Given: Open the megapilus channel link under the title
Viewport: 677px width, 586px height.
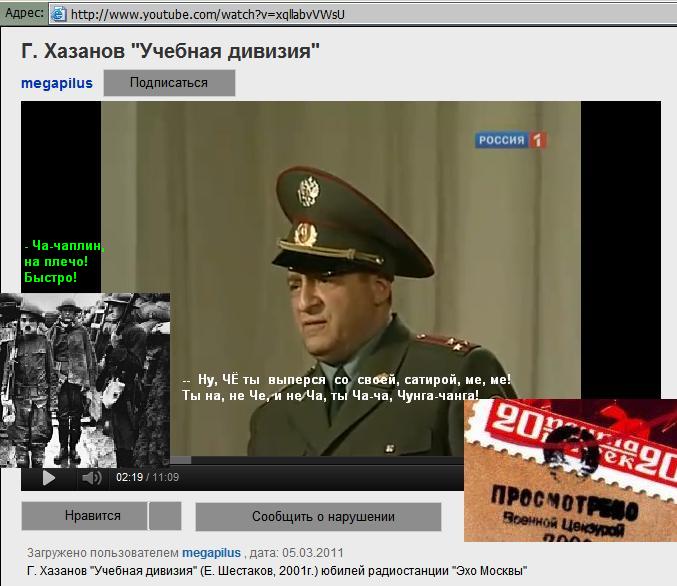Looking at the screenshot, I should pos(57,83).
